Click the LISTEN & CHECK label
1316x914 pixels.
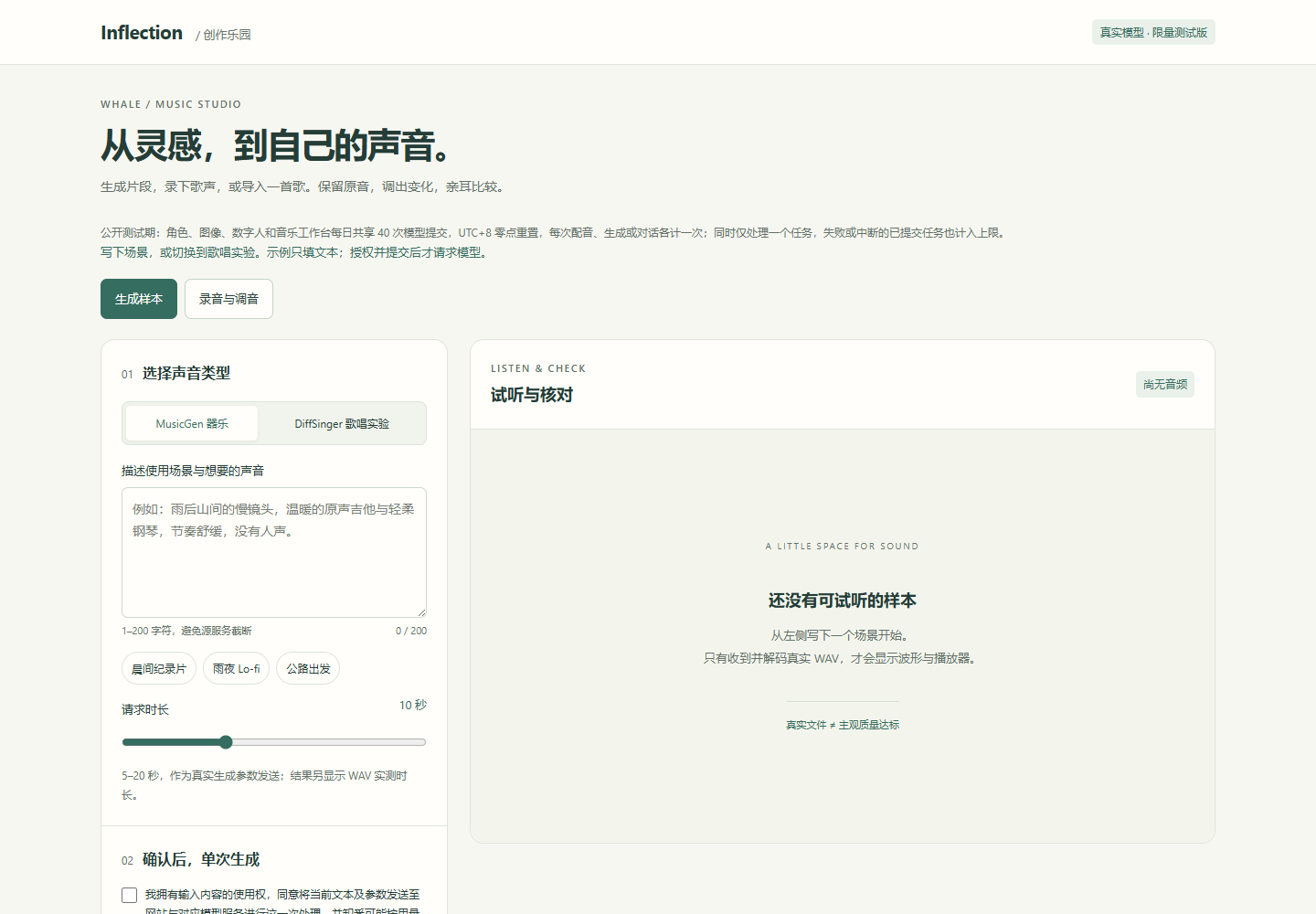(x=538, y=368)
